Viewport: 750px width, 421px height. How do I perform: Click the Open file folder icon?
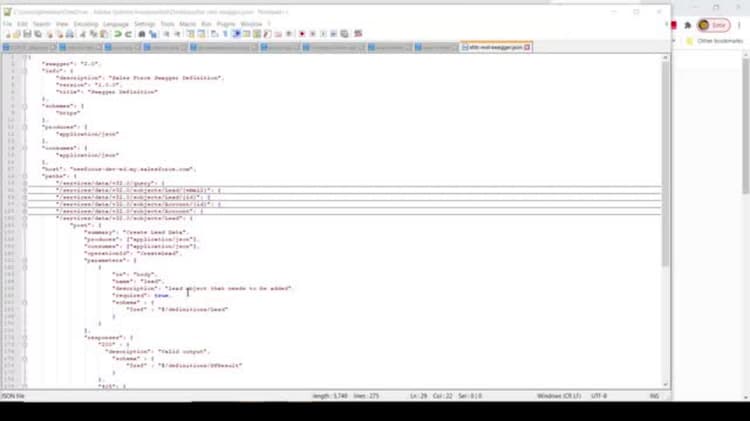17,34
